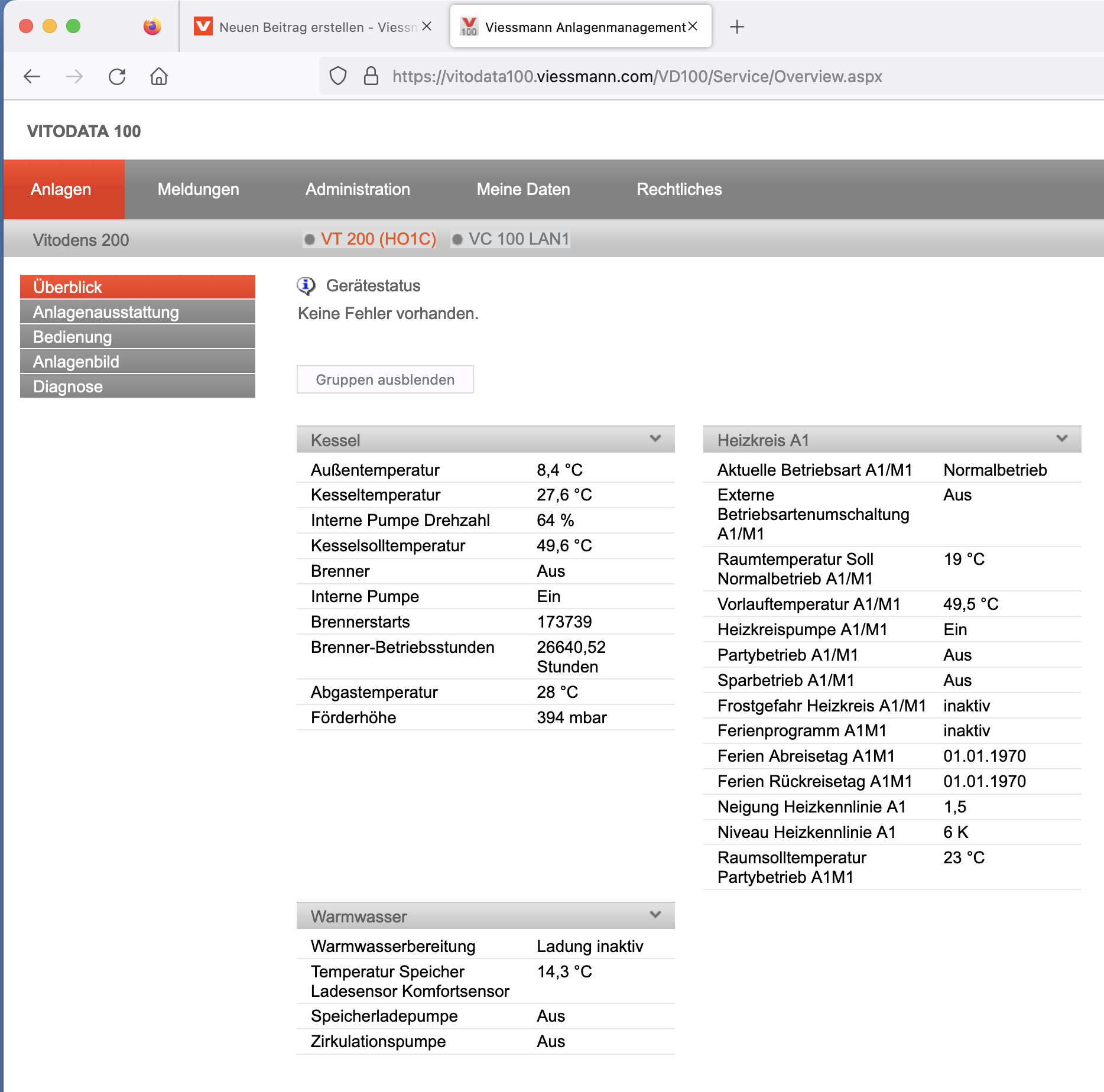Open the browser home page icon
This screenshot has height=1092, width=1104.
159,76
